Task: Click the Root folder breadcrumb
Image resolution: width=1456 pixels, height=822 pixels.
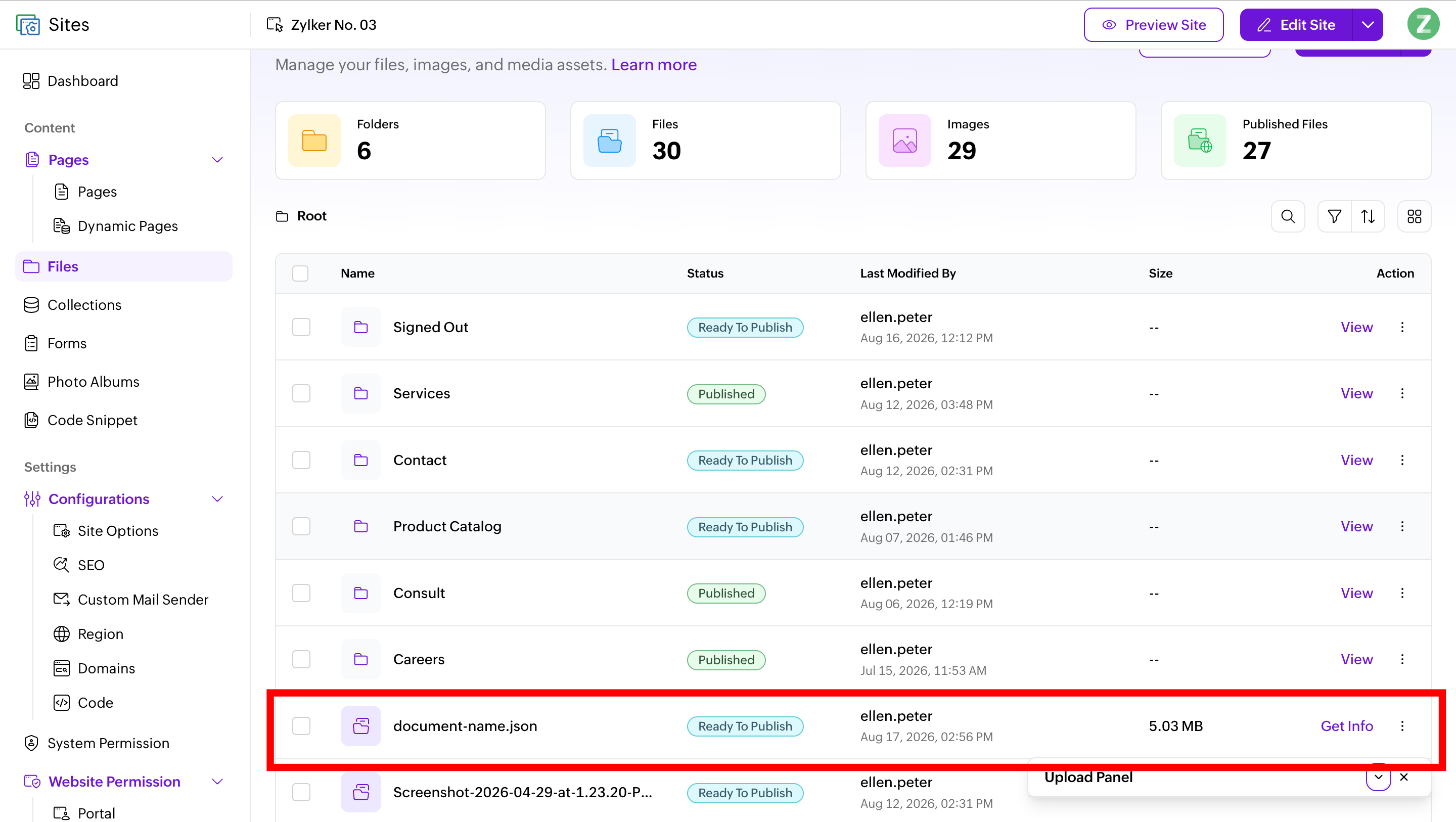Action: [x=301, y=216]
